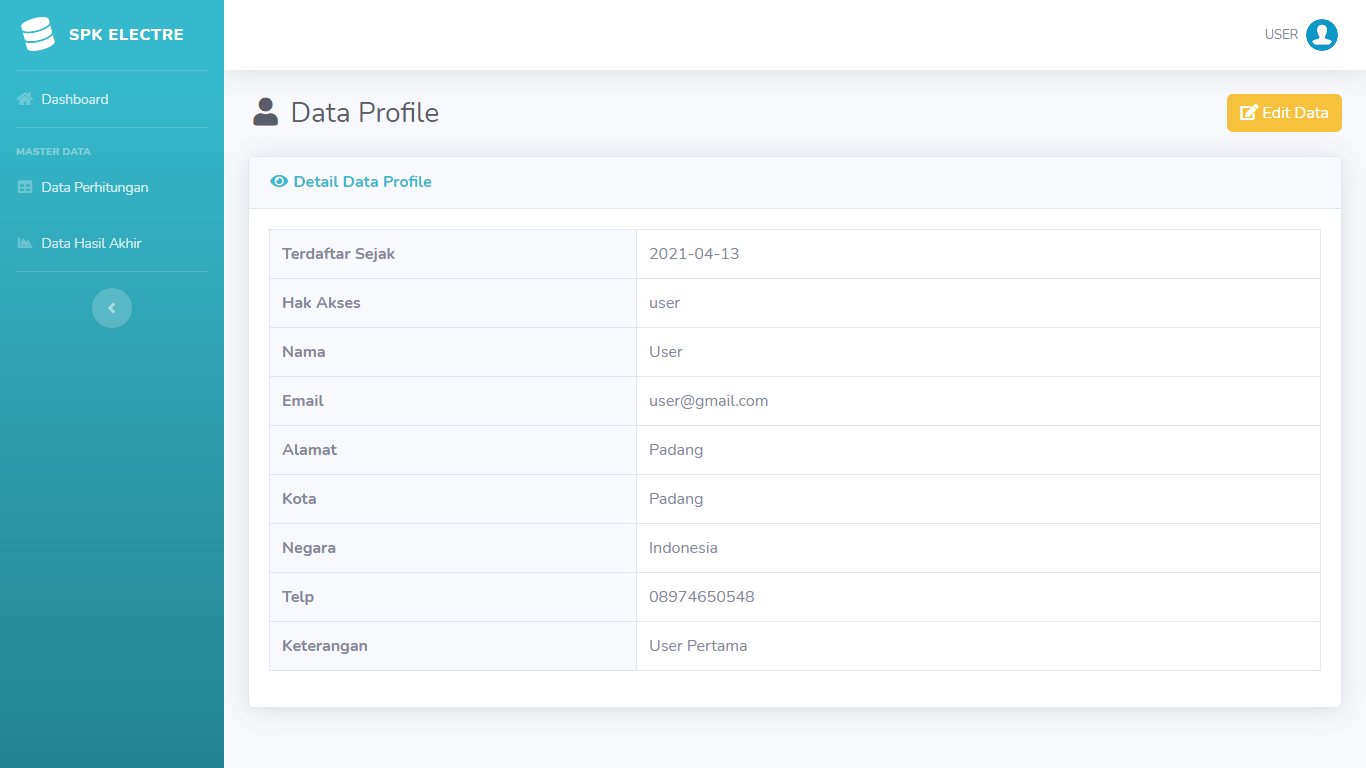Viewport: 1366px width, 768px height.
Task: Click the Negara row label
Action: point(309,548)
